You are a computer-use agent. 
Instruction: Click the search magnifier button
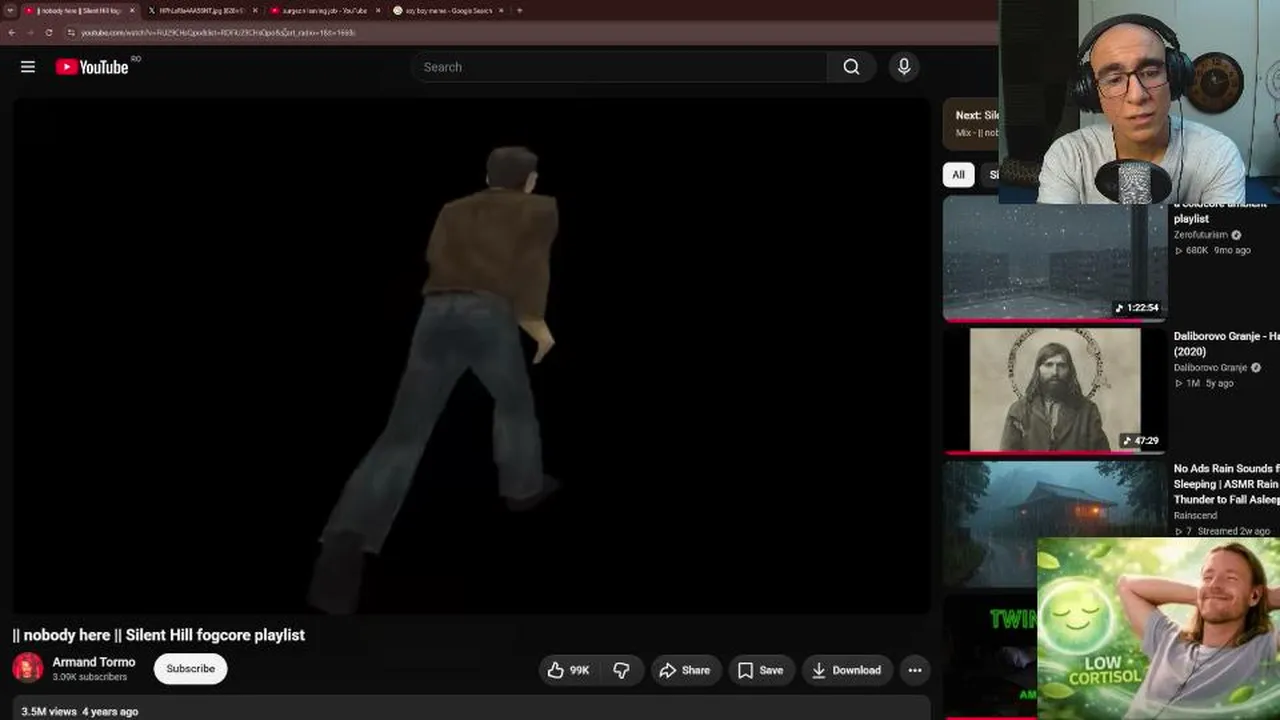[x=851, y=67]
